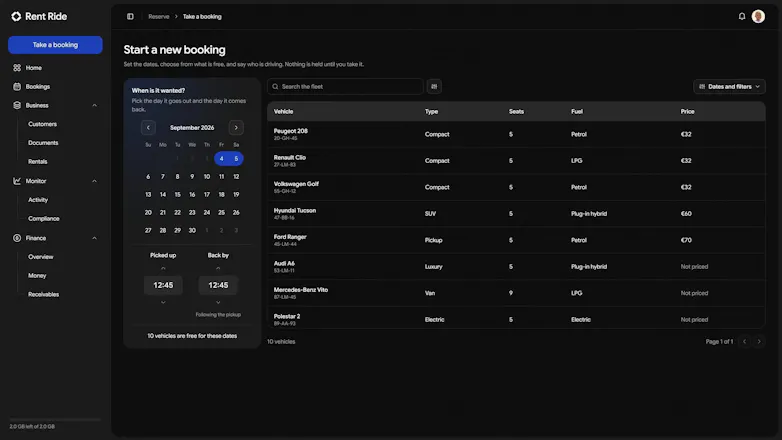Viewport: 782px width, 440px height.
Task: Click the Bookings calendar icon
Action: [17, 87]
